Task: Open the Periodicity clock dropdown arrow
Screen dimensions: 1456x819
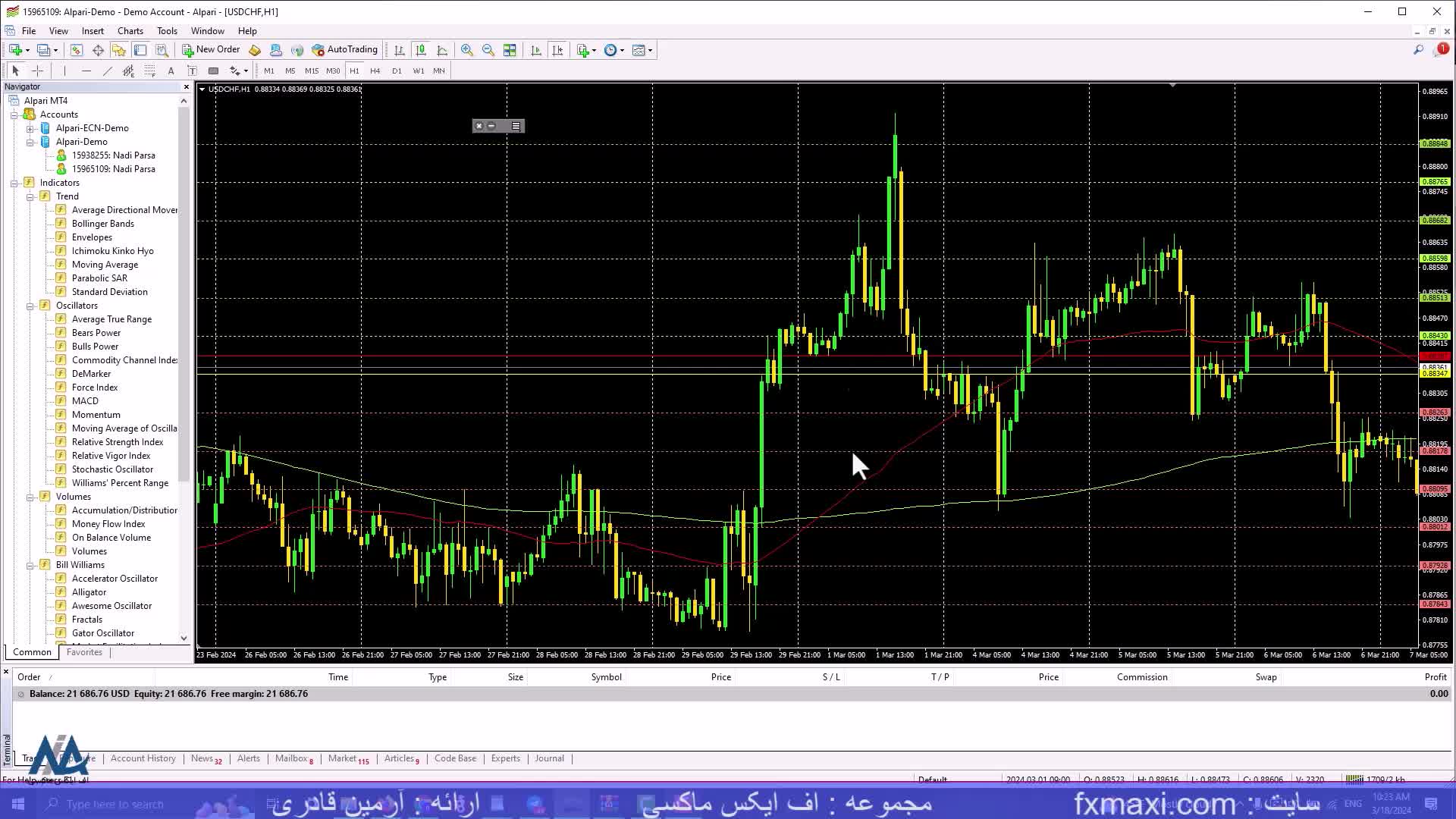Action: pyautogui.click(x=622, y=50)
